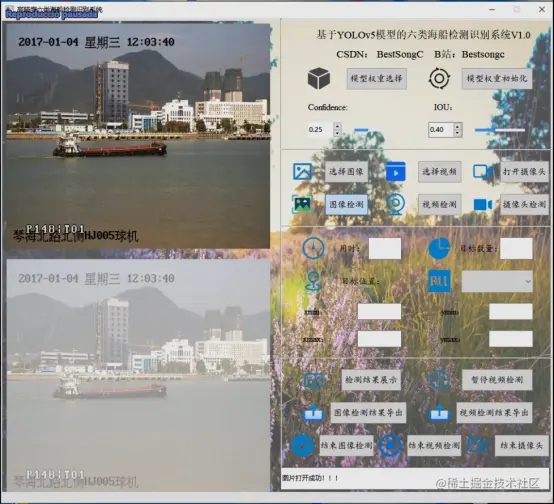Click the record circle icon beside 结束视频检测
Image resolution: width=554 pixels, height=504 pixels.
(x=390, y=445)
